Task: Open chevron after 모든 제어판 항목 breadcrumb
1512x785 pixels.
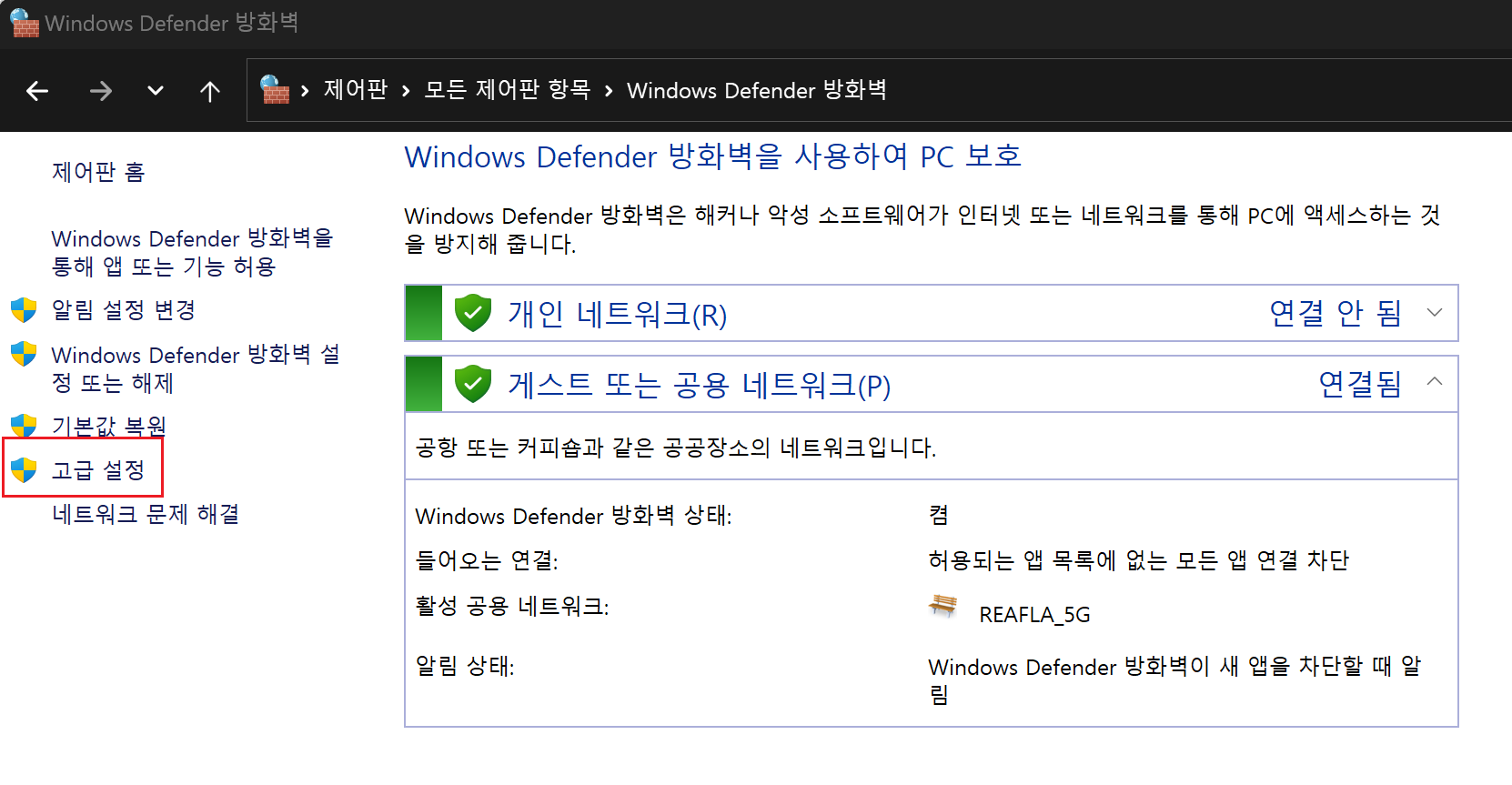Action: point(609,91)
